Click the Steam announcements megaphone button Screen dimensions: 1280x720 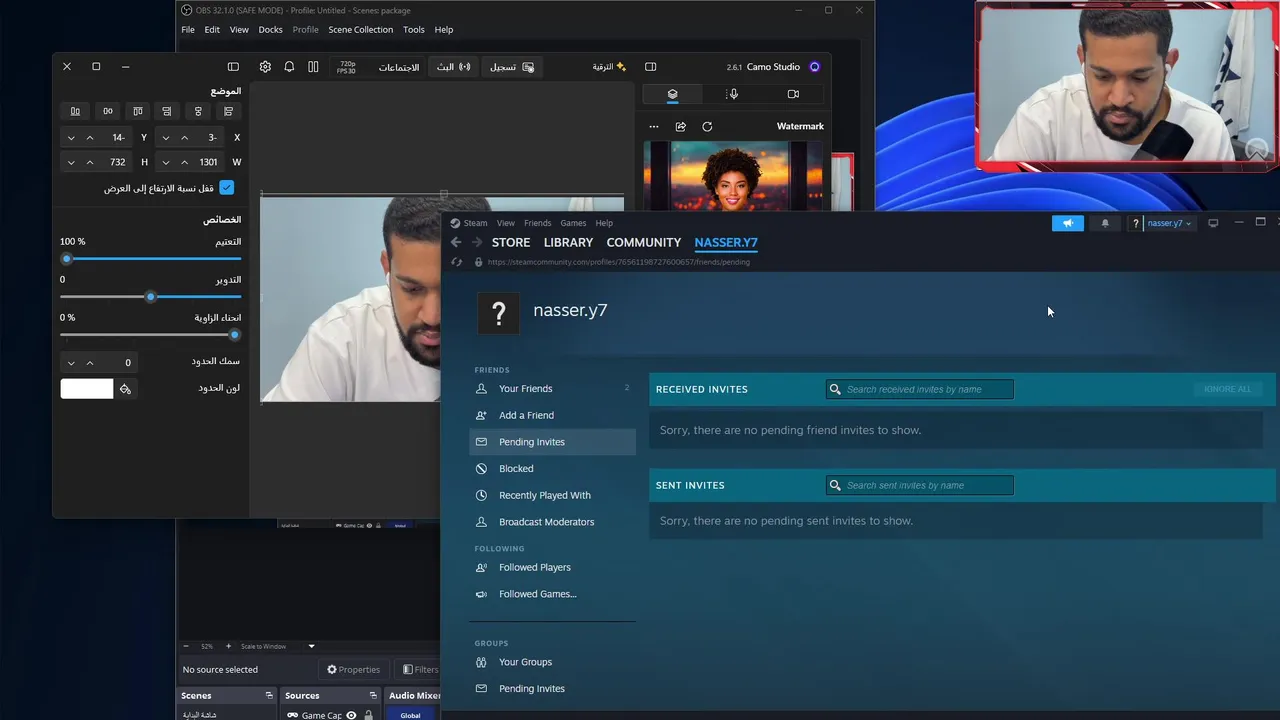click(1067, 223)
